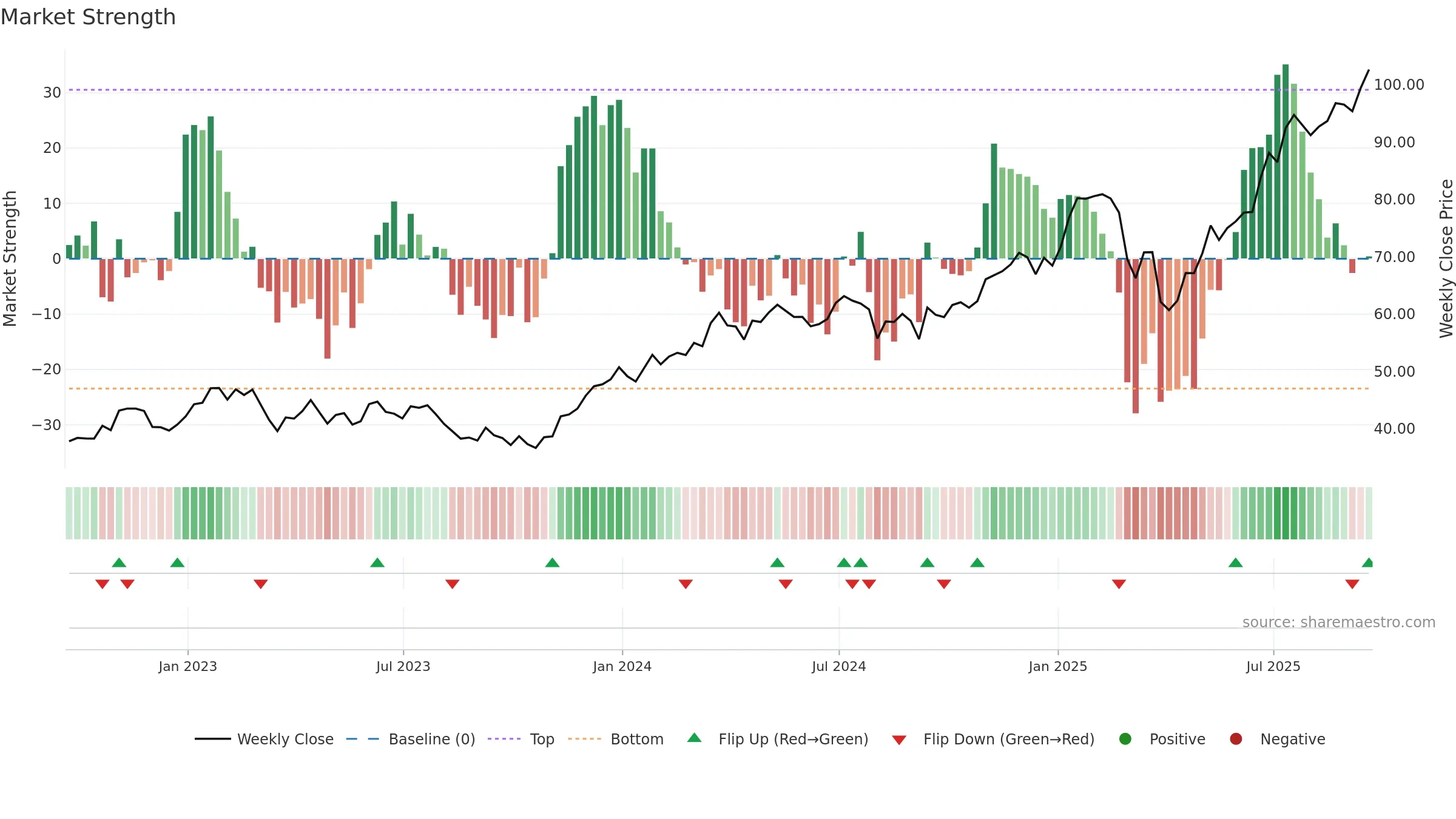Click the first green flip-up marker before Jan 2023
Image resolution: width=1456 pixels, height=819 pixels.
pos(119,562)
